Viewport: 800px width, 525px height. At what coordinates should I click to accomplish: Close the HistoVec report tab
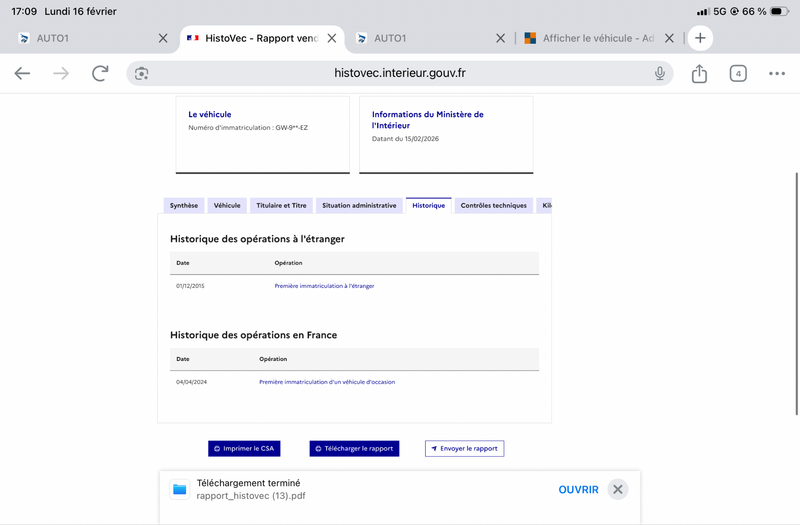tap(332, 38)
